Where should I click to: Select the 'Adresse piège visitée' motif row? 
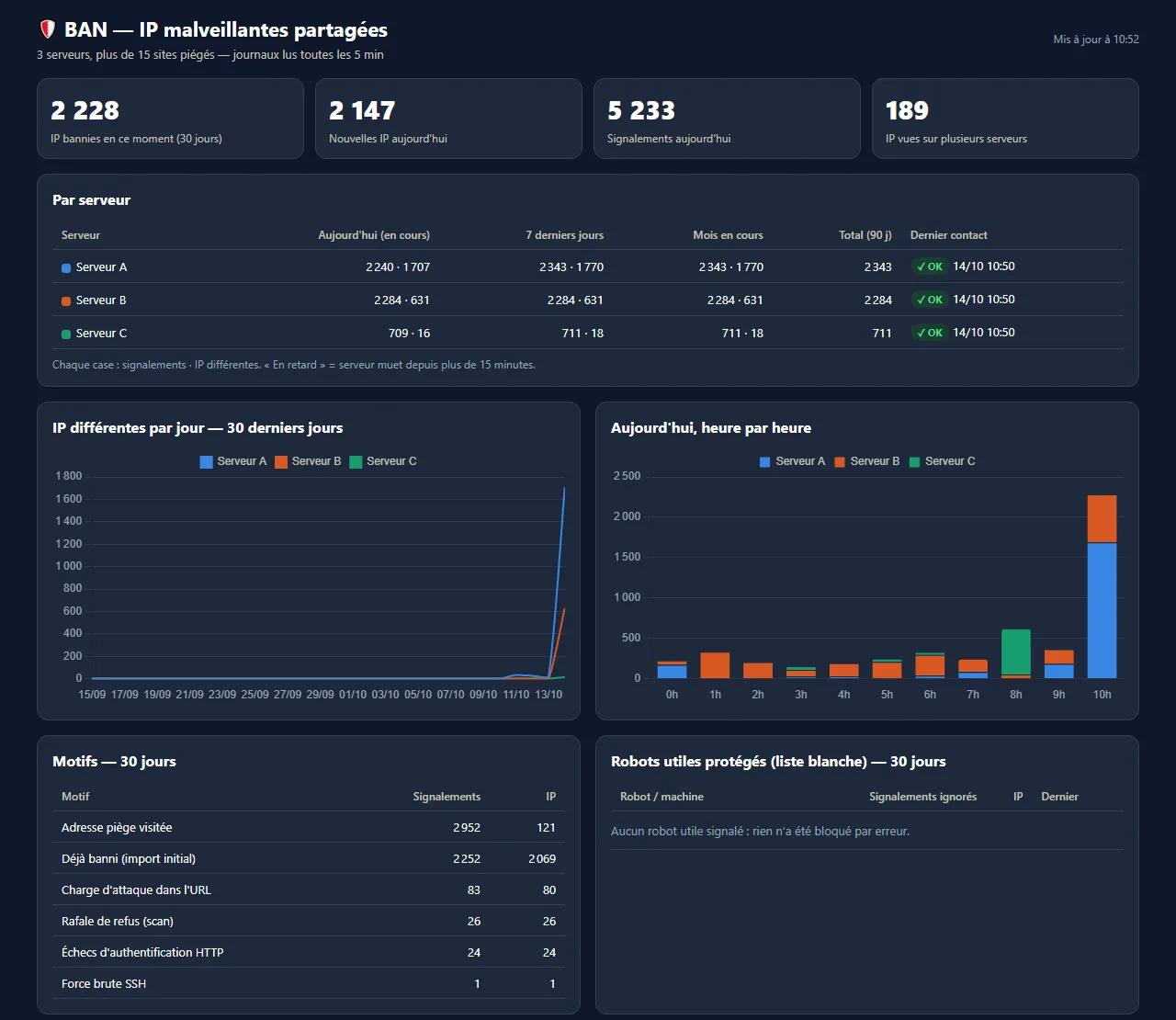(309, 827)
